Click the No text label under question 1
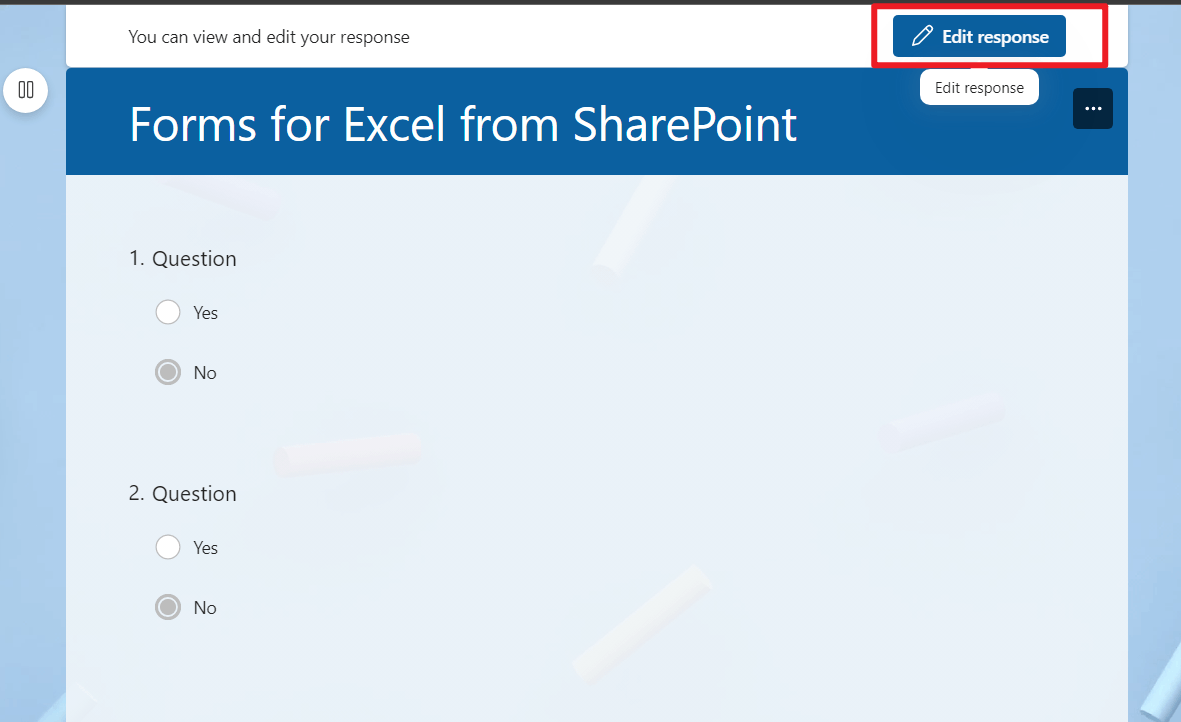 (205, 373)
